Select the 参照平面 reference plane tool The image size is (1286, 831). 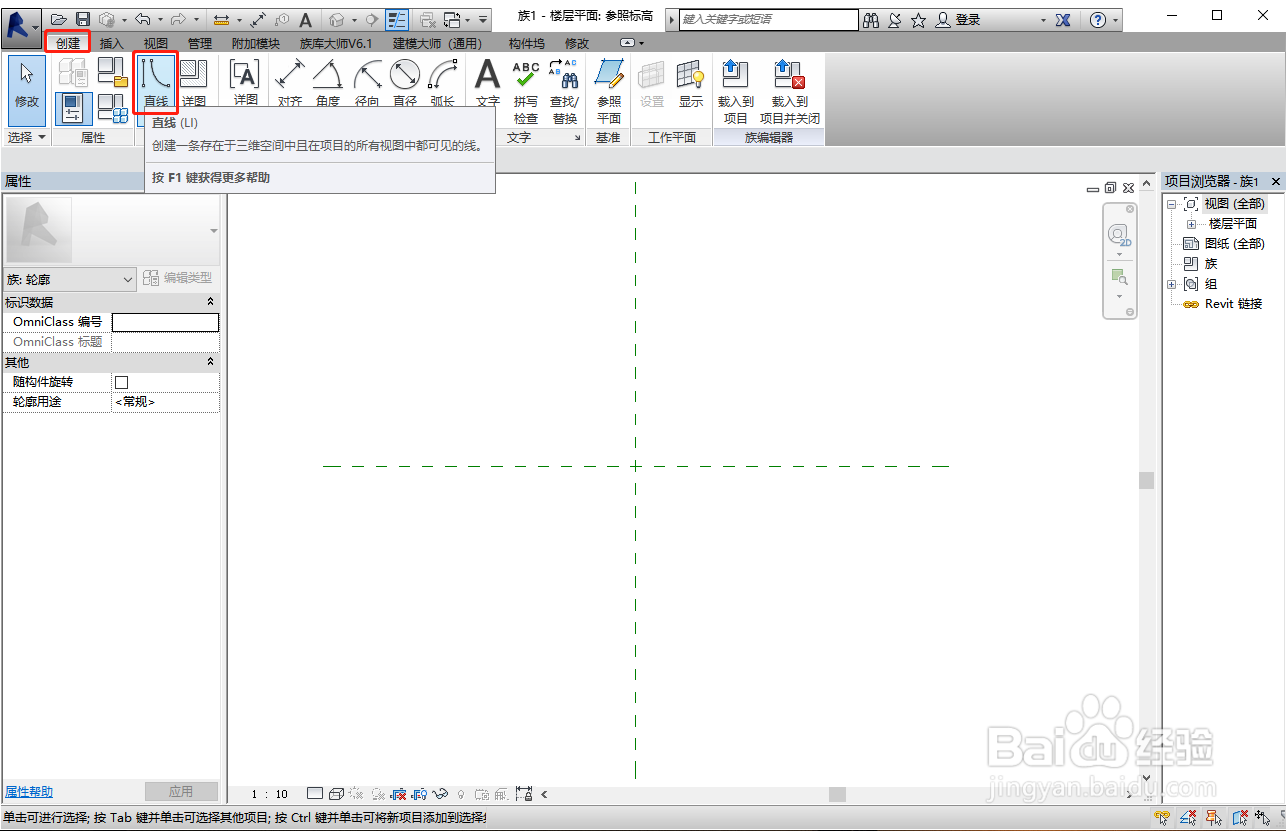point(609,91)
